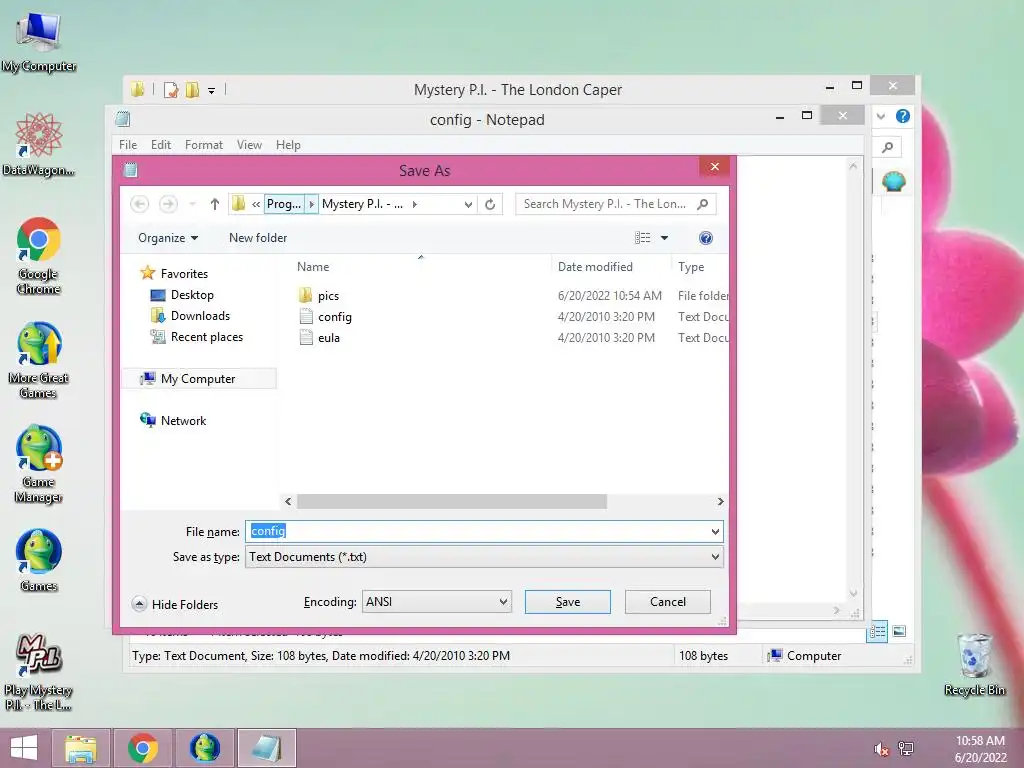The height and width of the screenshot is (768, 1024).
Task: Click Mystery P.I. breadcrumb segment
Action: [362, 204]
